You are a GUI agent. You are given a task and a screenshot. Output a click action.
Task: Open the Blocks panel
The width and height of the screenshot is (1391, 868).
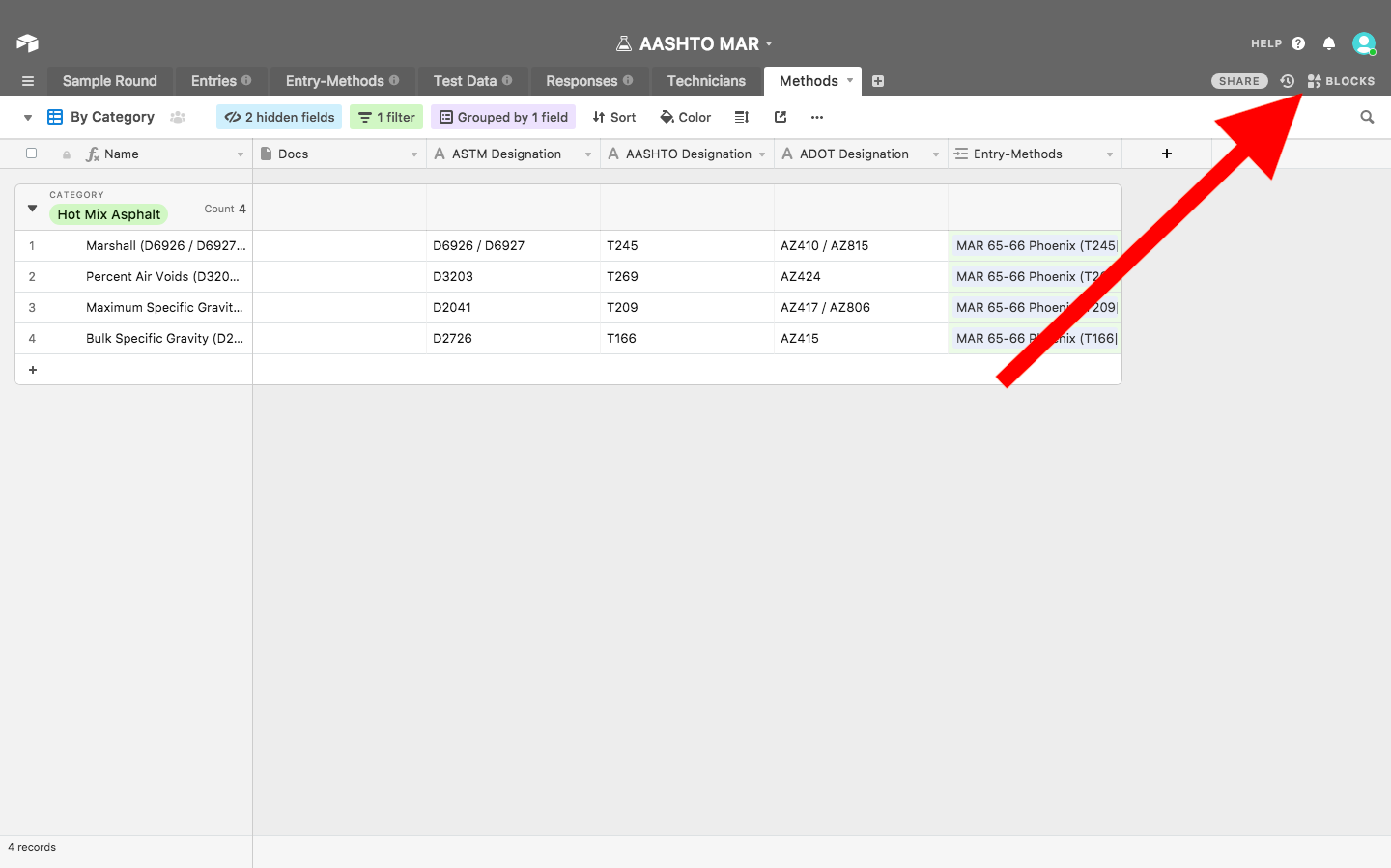(x=1341, y=81)
